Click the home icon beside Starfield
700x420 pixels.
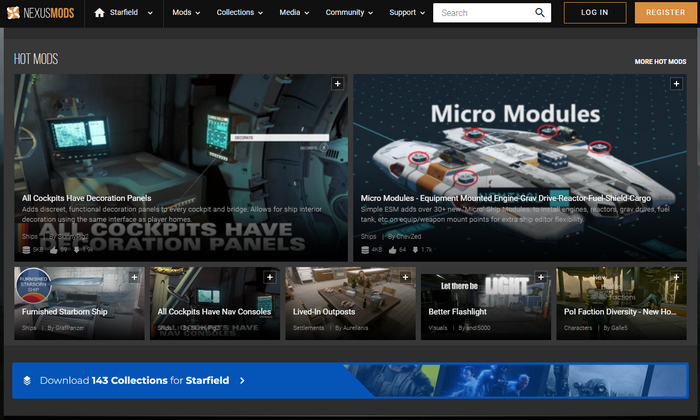point(99,13)
